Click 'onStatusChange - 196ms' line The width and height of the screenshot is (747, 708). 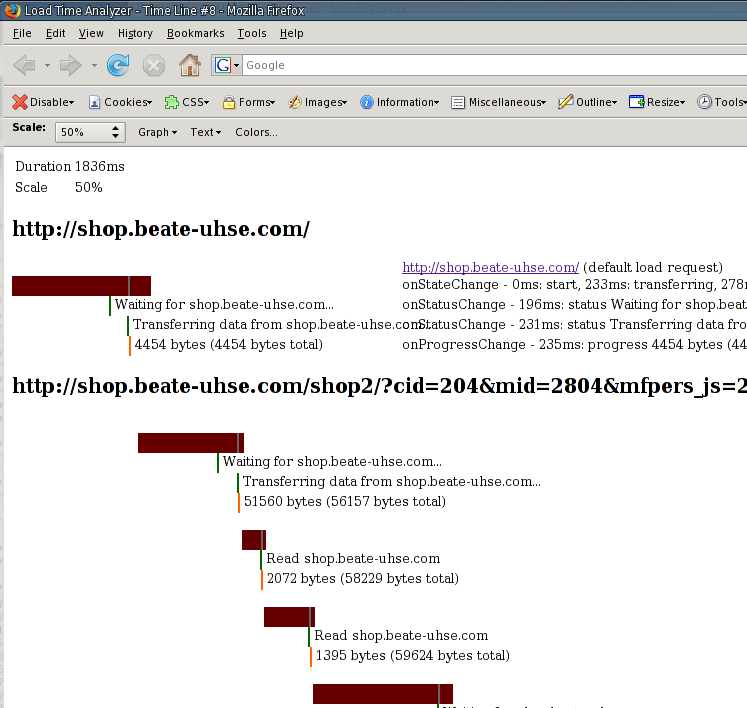pyautogui.click(x=575, y=304)
